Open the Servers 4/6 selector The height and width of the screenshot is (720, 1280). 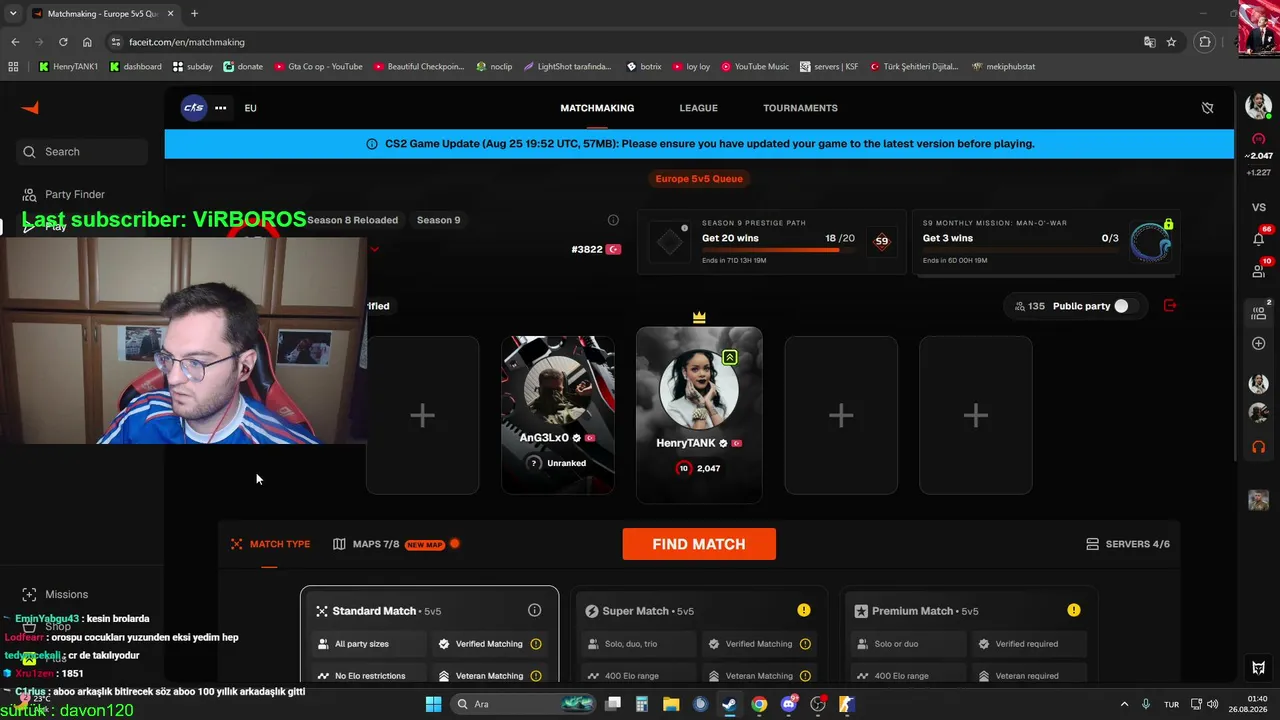click(x=1128, y=544)
